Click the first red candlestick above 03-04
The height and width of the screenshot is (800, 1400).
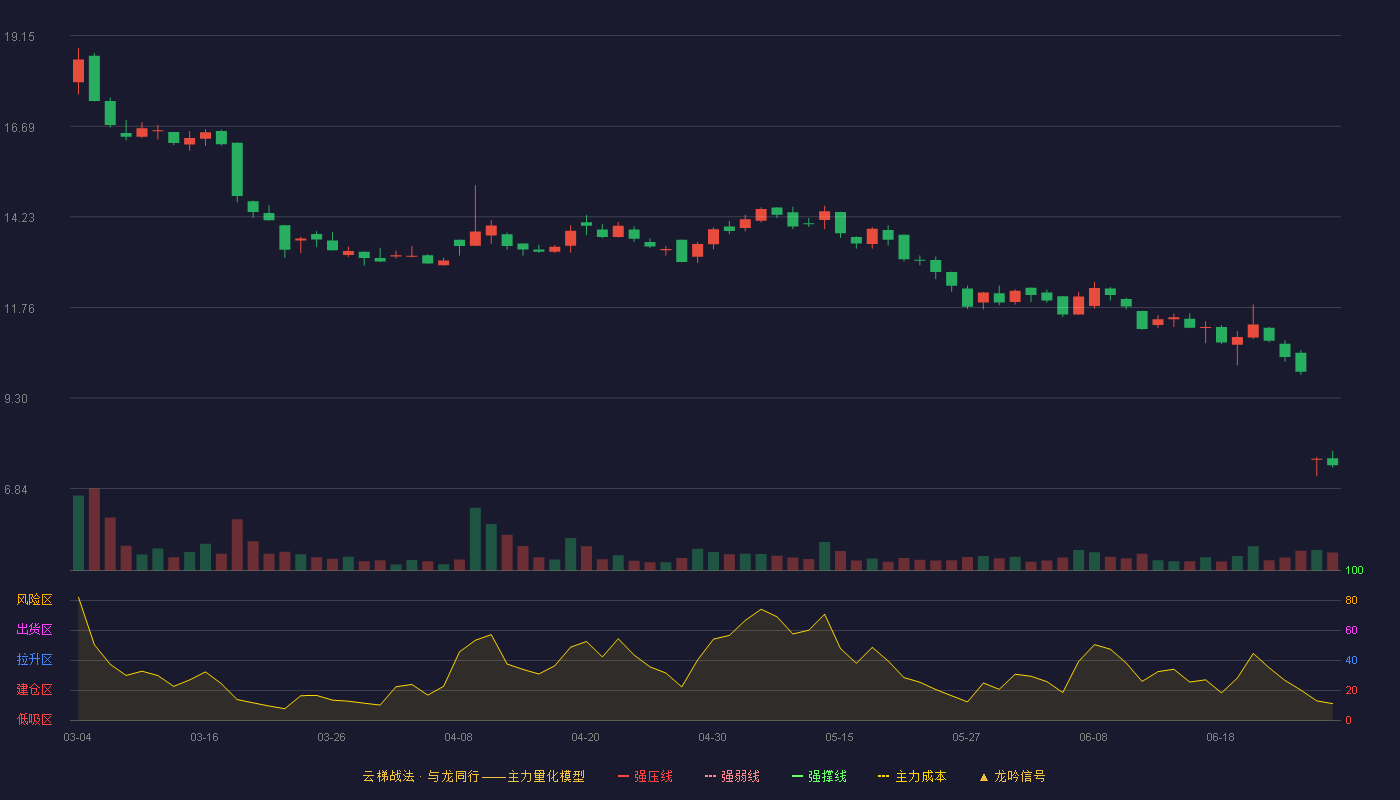tap(78, 71)
